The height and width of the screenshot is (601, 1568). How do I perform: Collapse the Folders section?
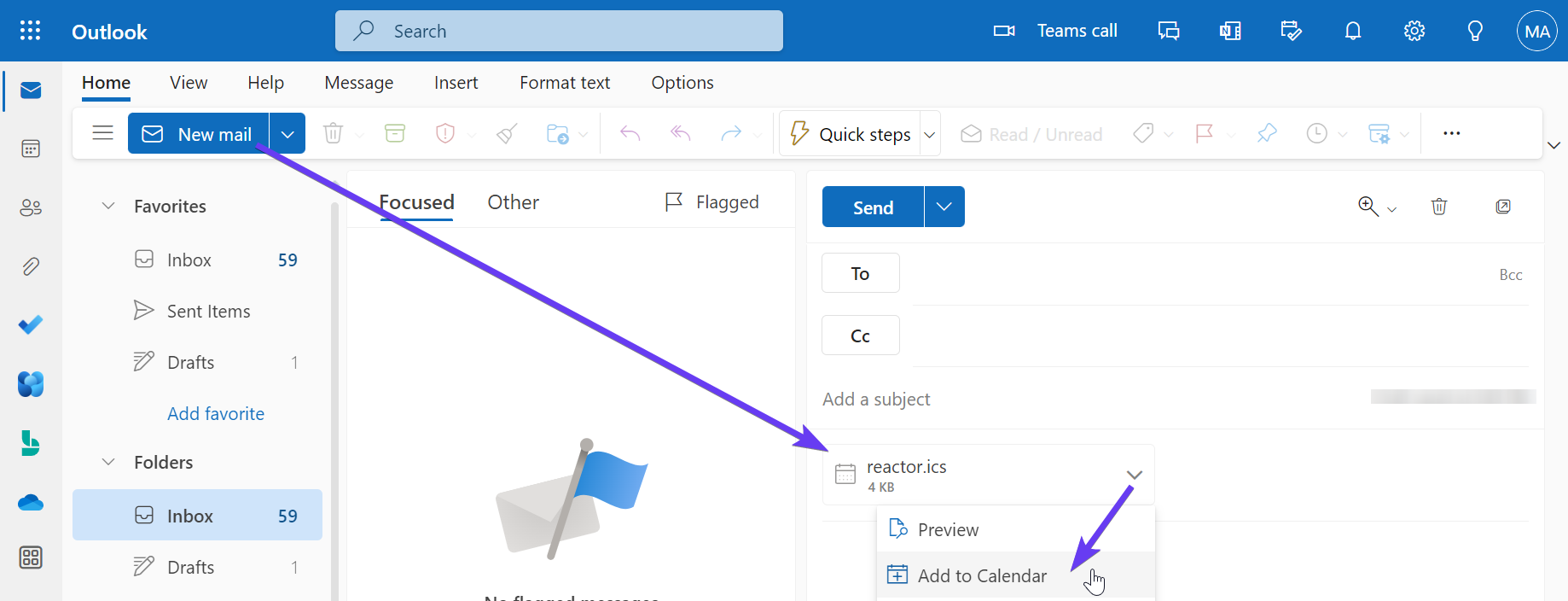click(108, 462)
